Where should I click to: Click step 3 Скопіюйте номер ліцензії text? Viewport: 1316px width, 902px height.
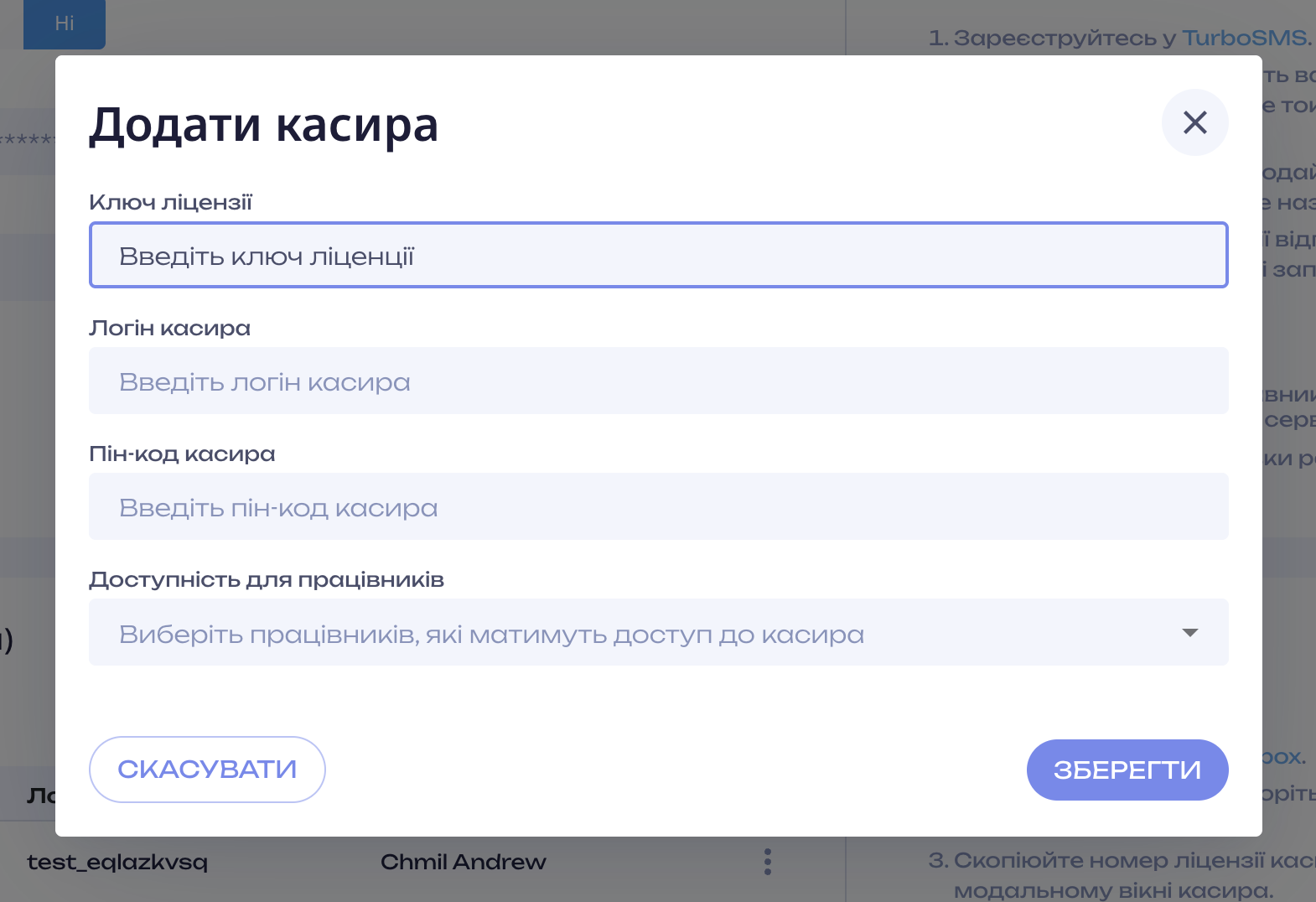click(1115, 861)
